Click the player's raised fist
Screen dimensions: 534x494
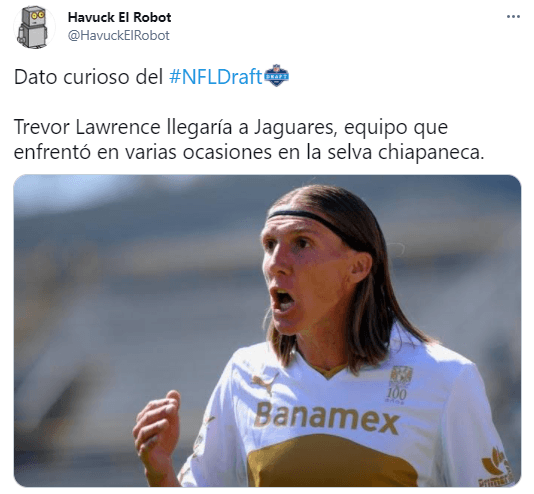click(x=157, y=429)
